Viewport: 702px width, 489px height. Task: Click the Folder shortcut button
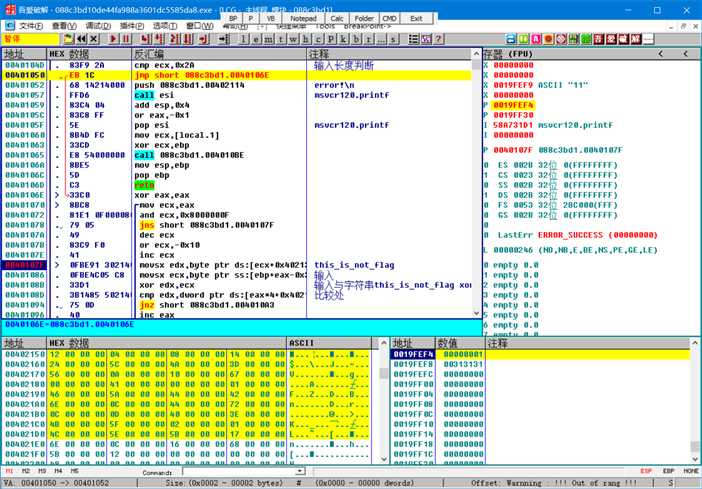coord(364,18)
